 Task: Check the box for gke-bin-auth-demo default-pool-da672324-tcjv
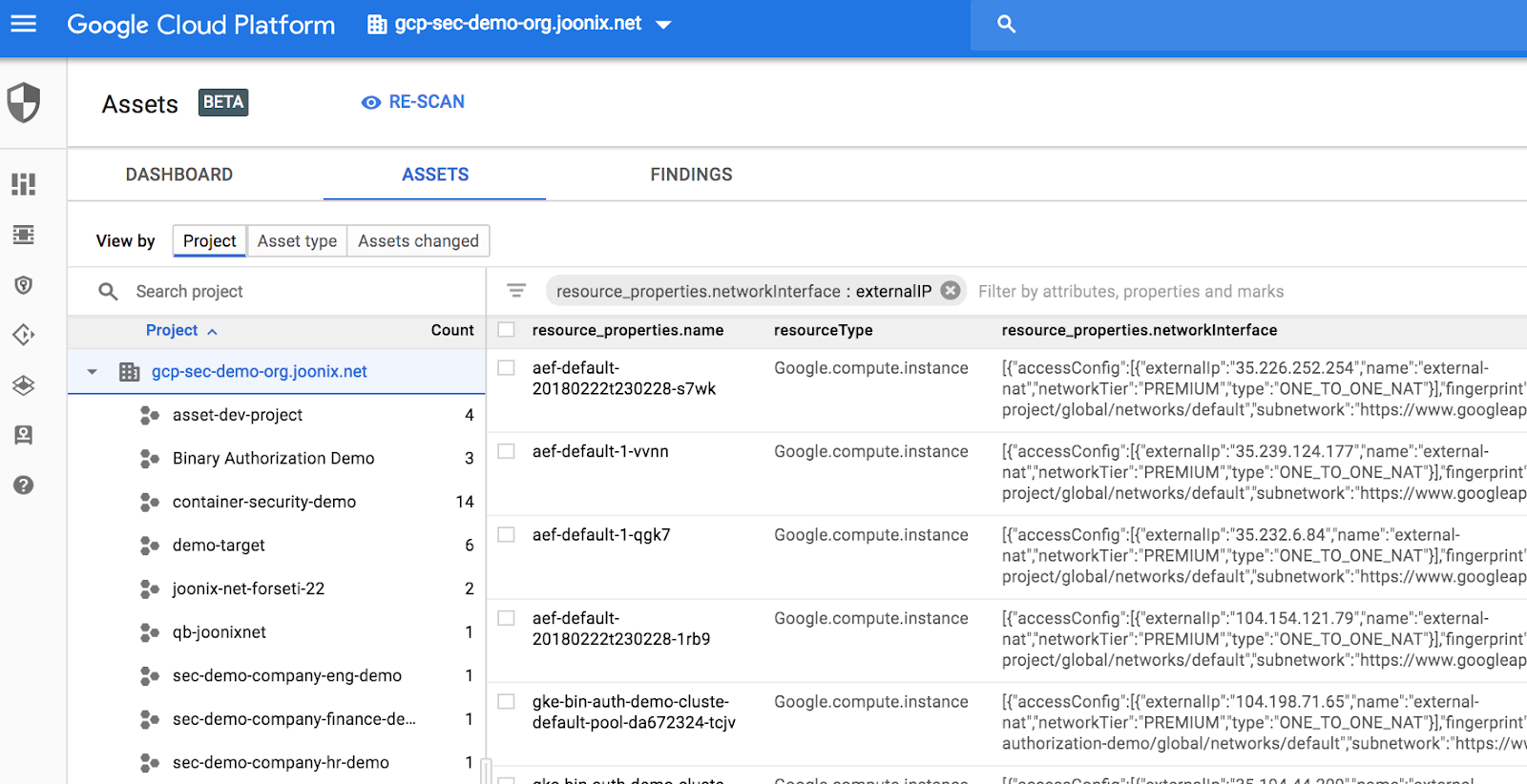tap(507, 702)
